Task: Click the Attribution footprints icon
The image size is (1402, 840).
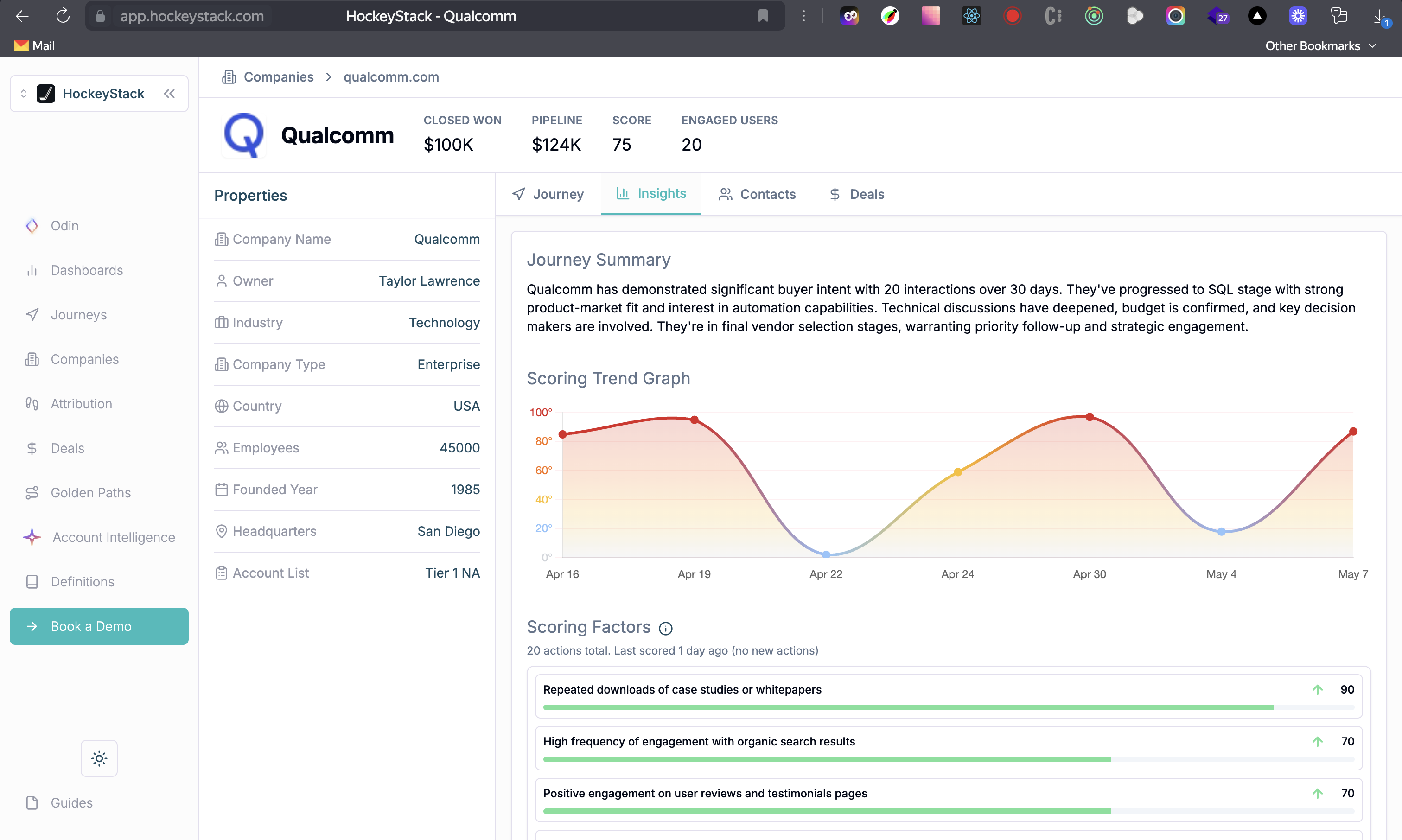Action: tap(32, 404)
